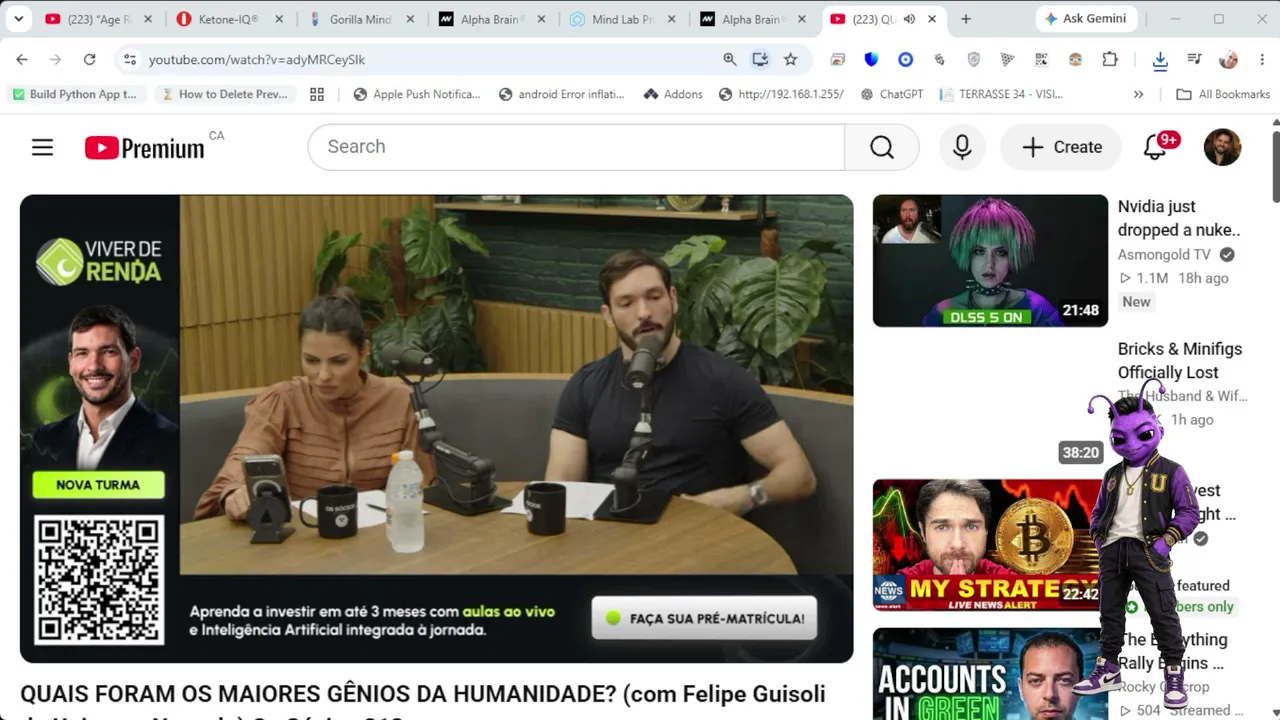Close the active YouTube tab
The width and height of the screenshot is (1280, 720).
(x=932, y=19)
